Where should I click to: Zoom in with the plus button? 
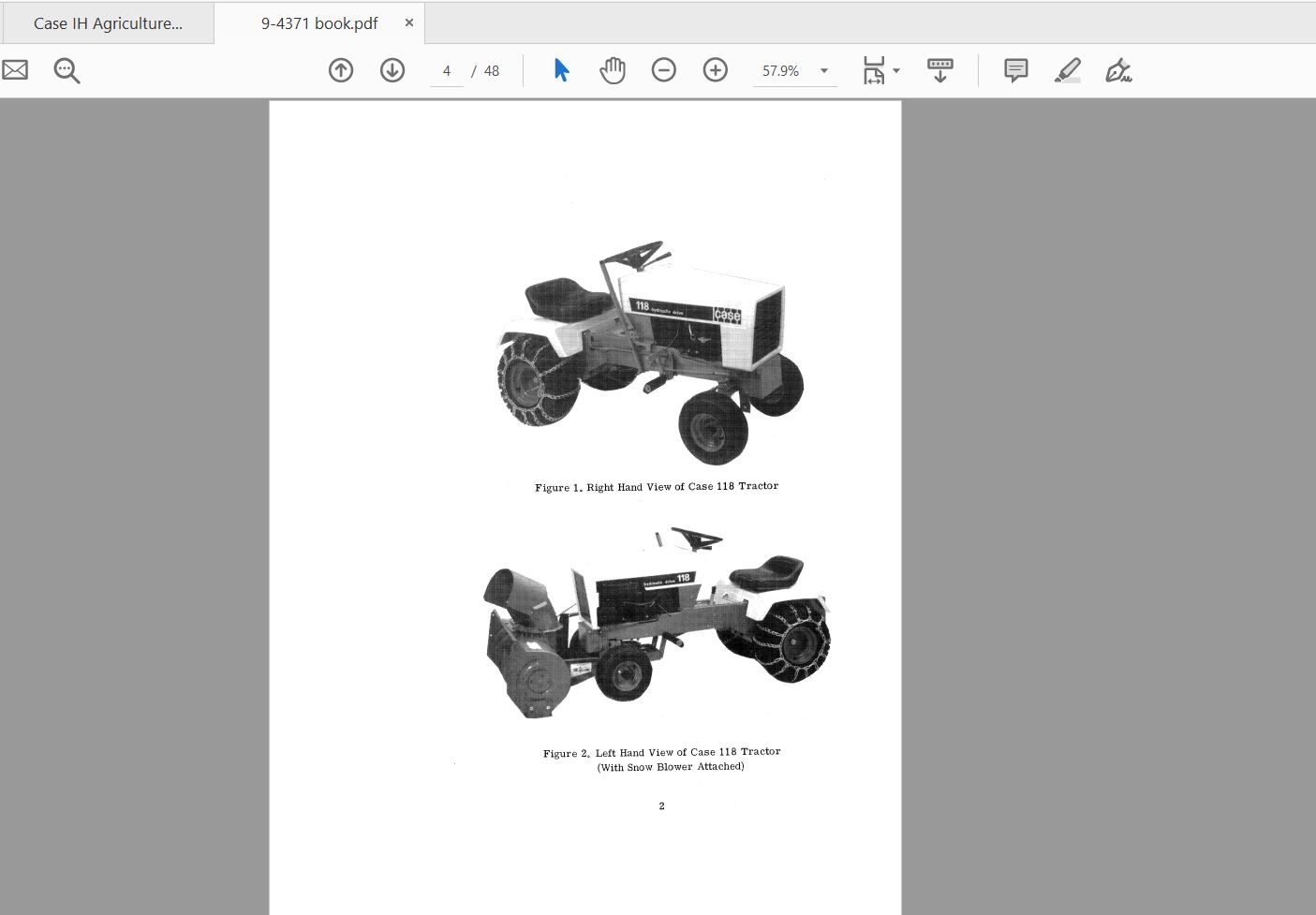[x=715, y=69]
